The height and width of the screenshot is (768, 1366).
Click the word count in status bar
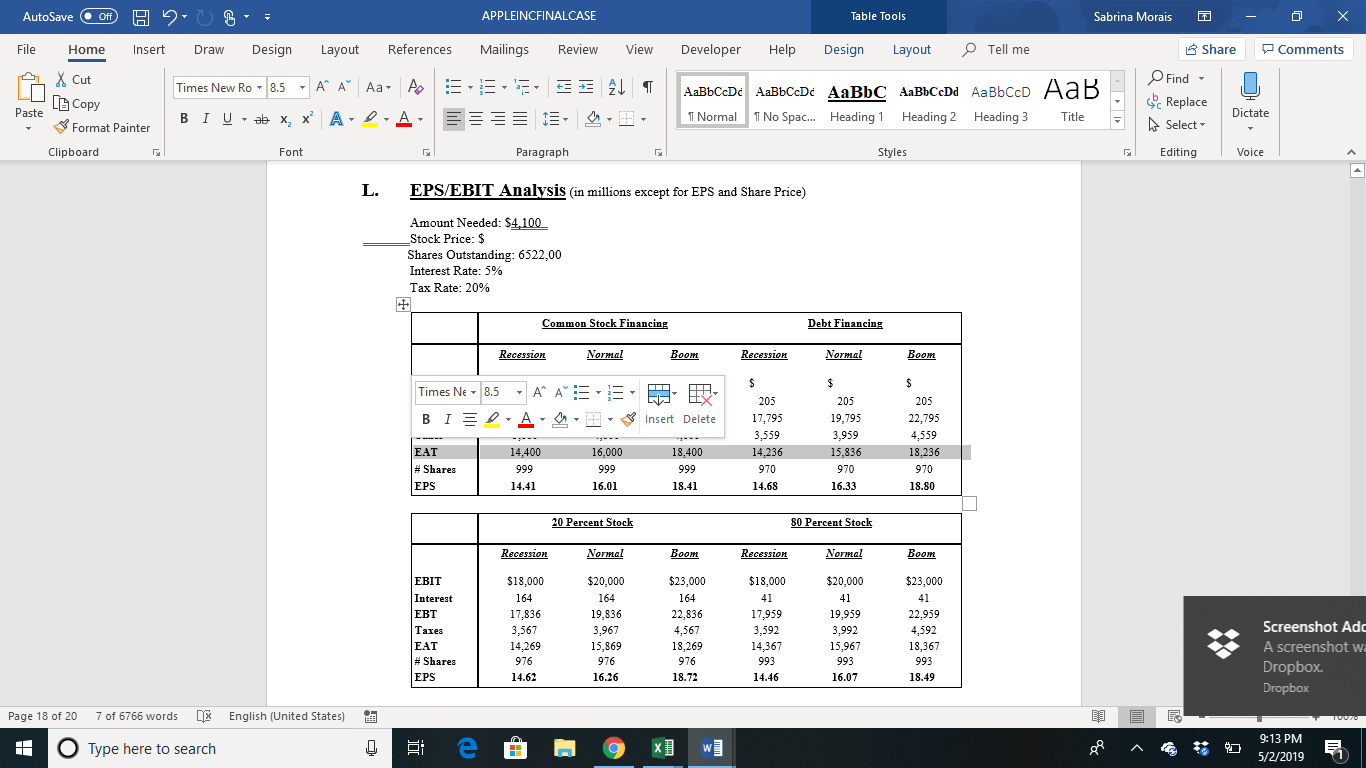click(x=136, y=716)
